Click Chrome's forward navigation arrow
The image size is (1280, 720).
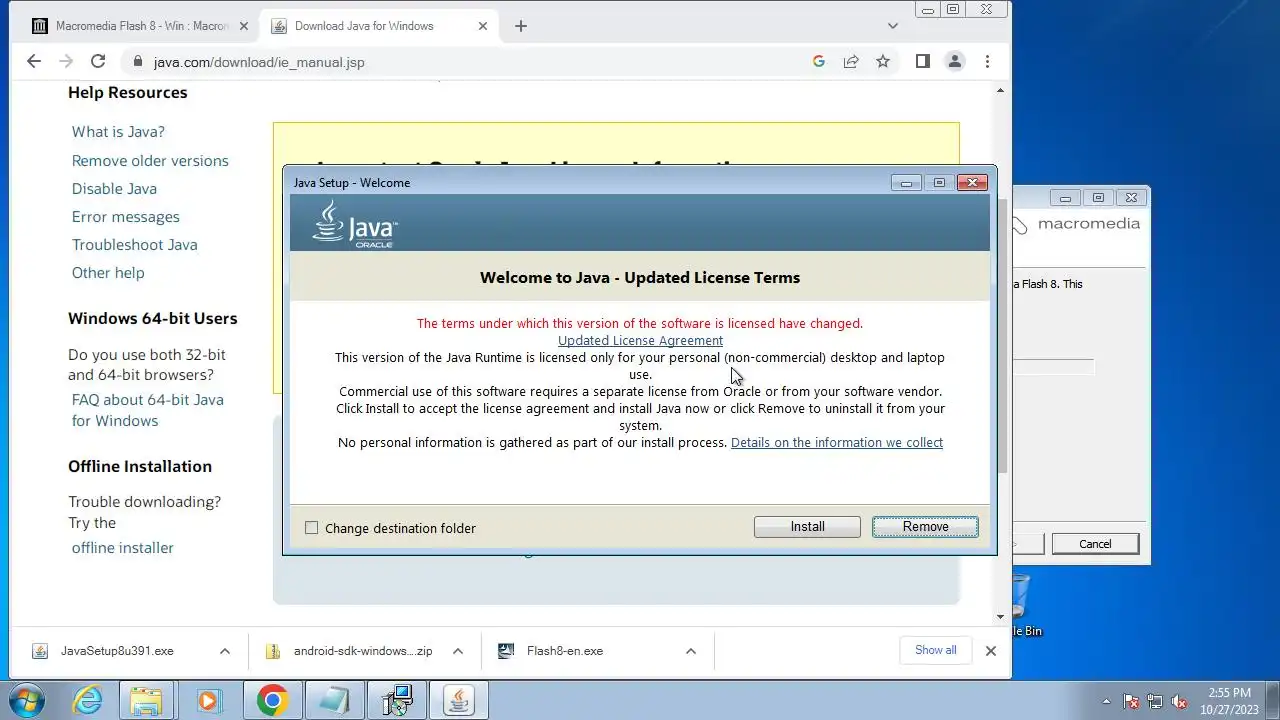click(66, 62)
